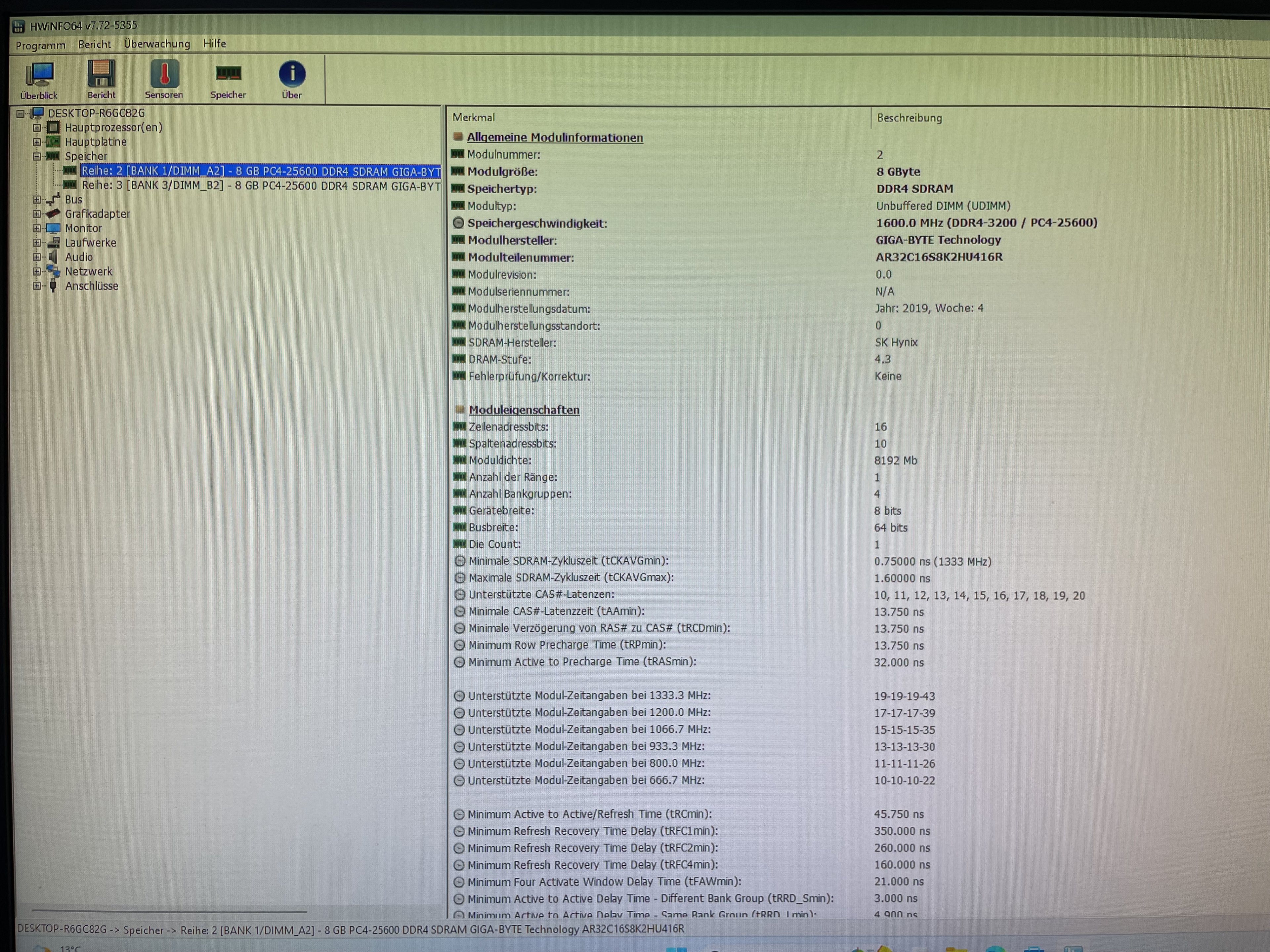The image size is (1270, 952).
Task: Collapse the Speicher tree node
Action: [x=37, y=156]
